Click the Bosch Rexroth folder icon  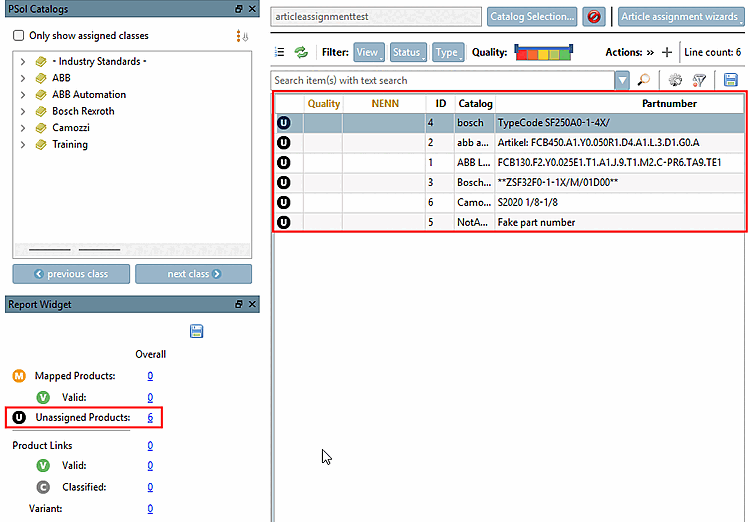[x=41, y=111]
